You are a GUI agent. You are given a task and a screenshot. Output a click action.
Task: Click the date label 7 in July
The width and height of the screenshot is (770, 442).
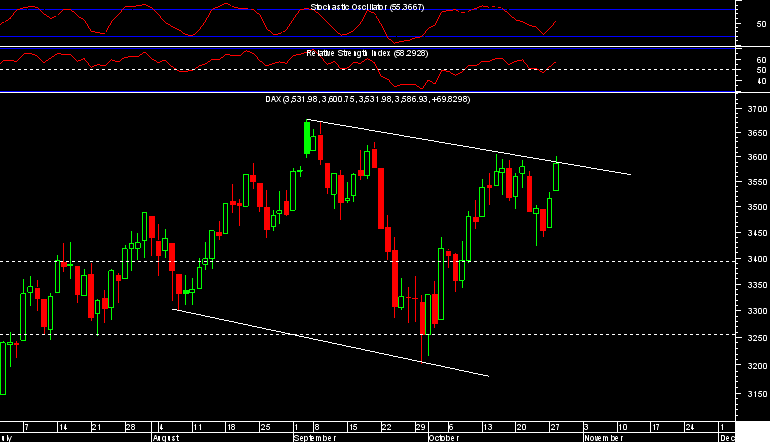tap(27, 427)
